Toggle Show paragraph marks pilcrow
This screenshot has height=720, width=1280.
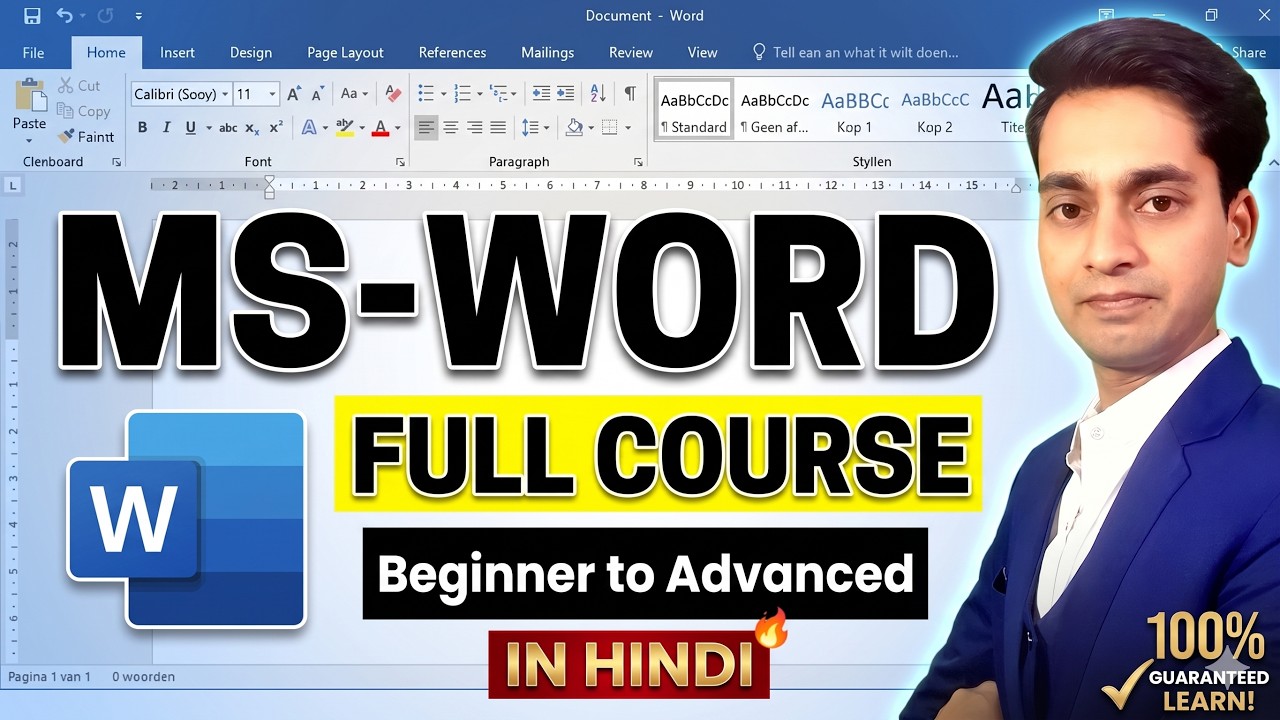pyautogui.click(x=630, y=93)
